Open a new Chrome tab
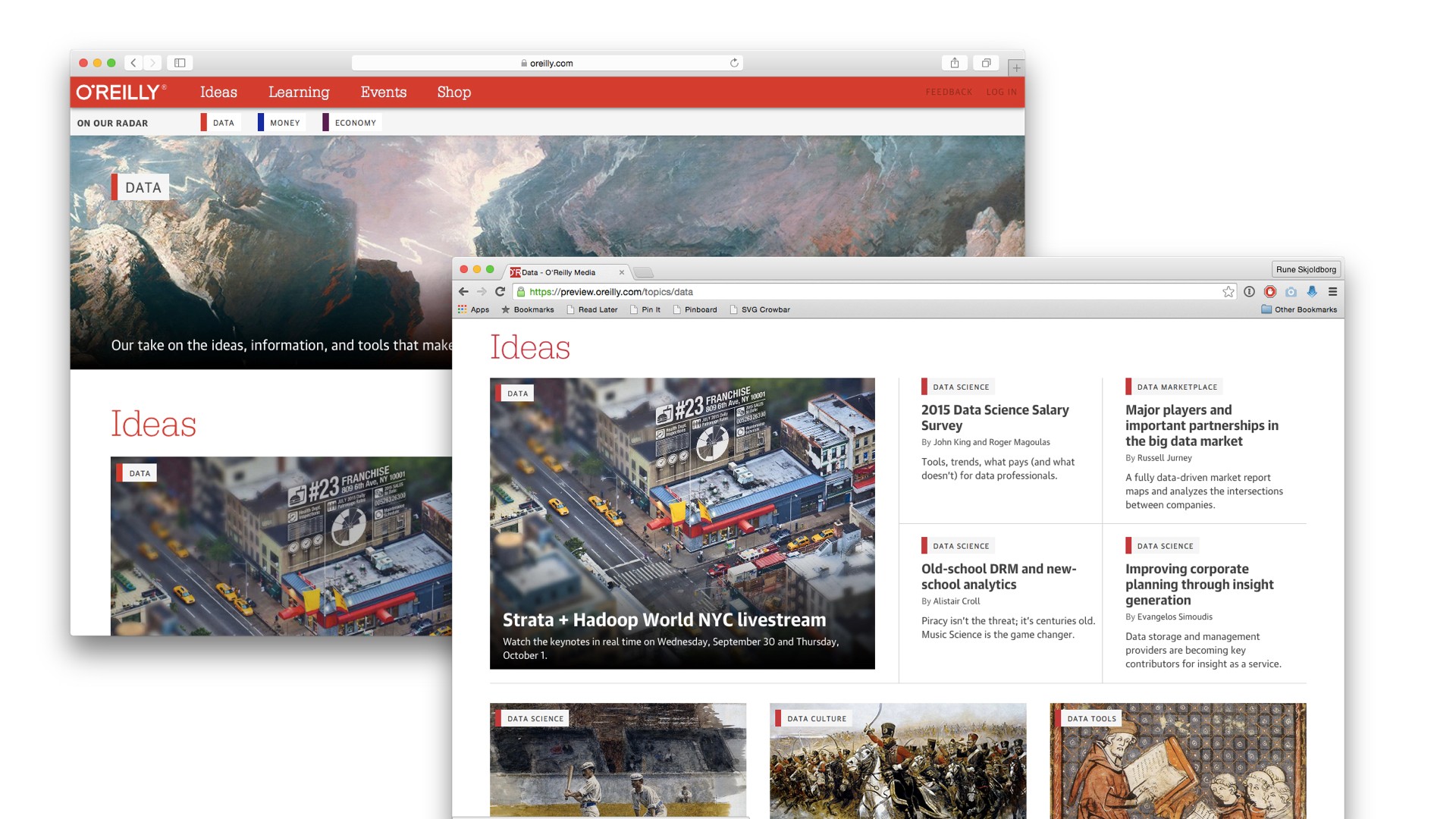Screen dimensions: 1456x819 (643, 272)
